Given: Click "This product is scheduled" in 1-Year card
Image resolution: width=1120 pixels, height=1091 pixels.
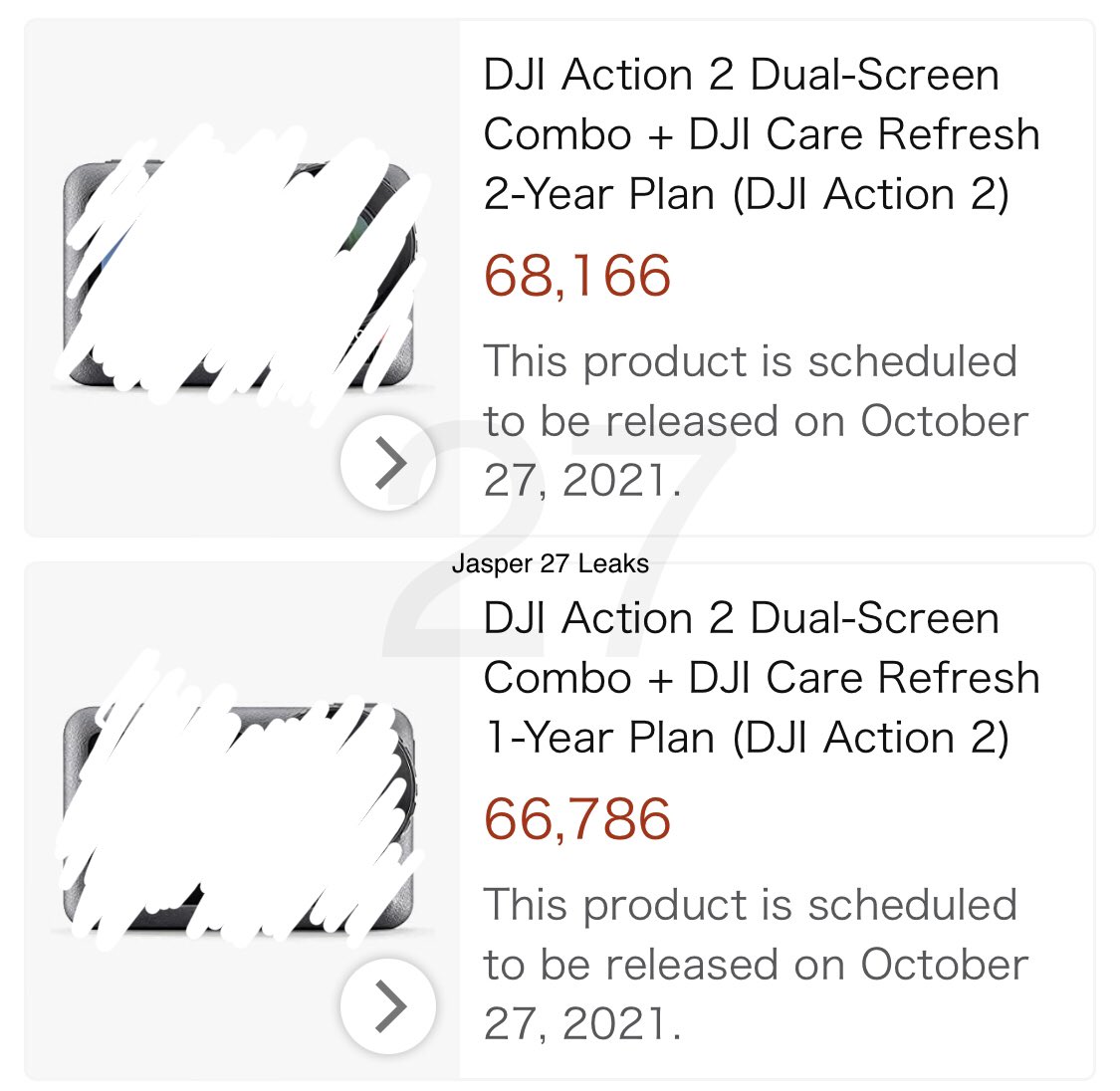Looking at the screenshot, I should tap(750, 905).
